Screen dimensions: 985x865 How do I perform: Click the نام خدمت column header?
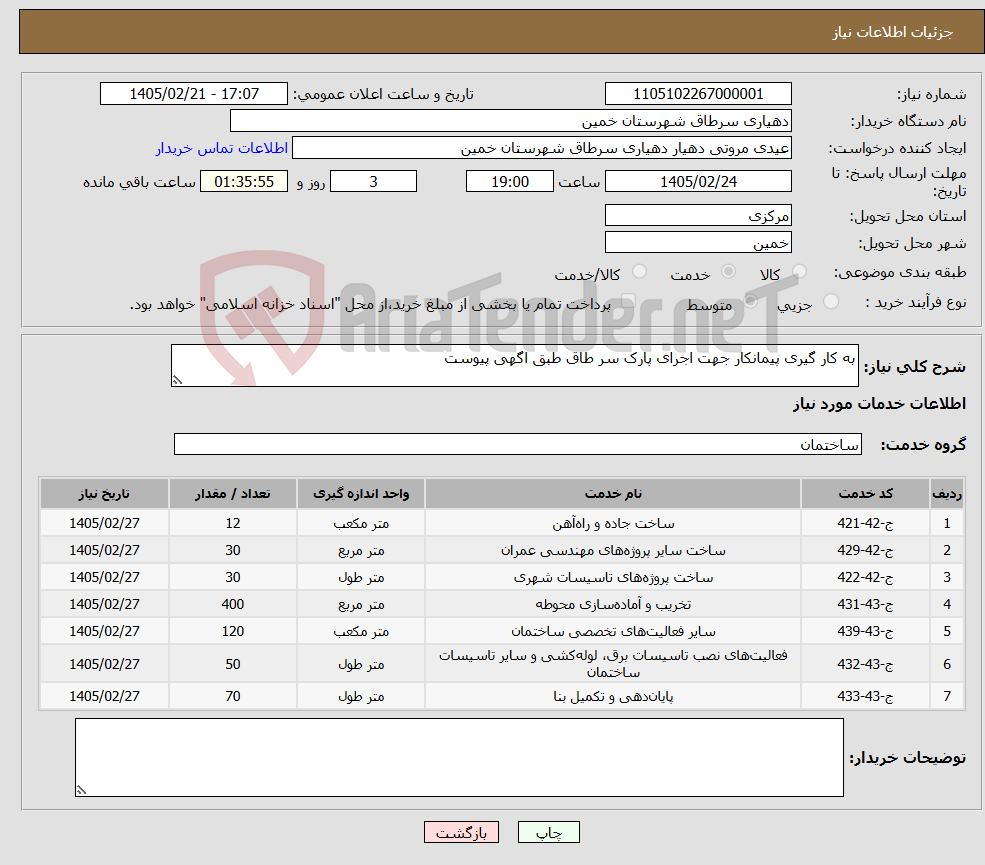coord(613,494)
